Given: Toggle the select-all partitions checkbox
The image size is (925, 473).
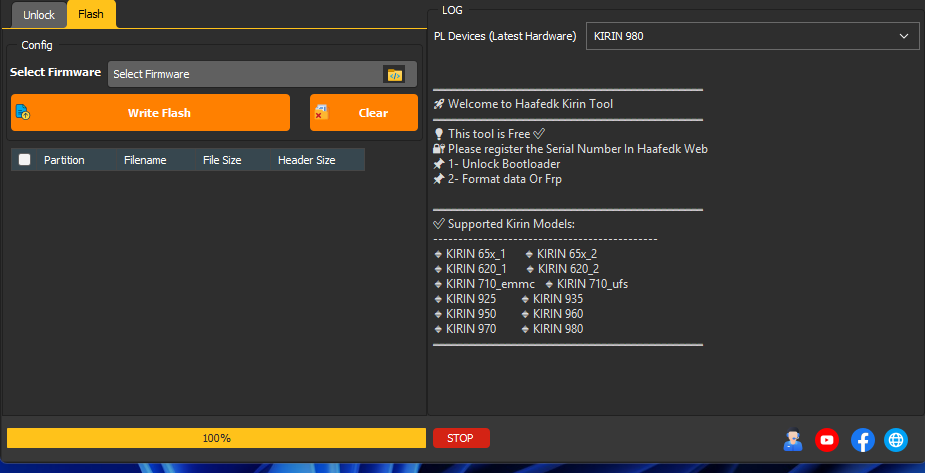Looking at the screenshot, I should [25, 160].
